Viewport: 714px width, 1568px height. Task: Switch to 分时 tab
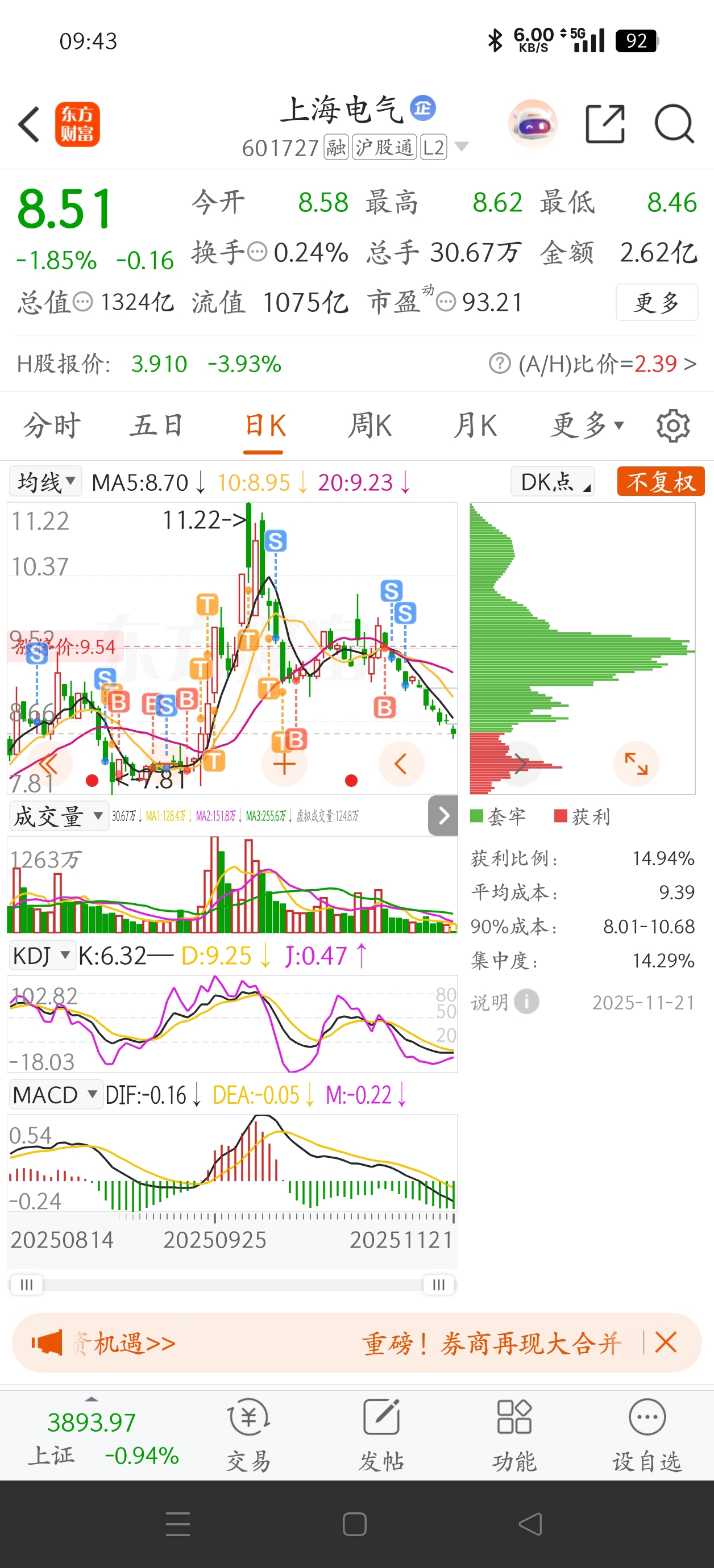pos(52,426)
